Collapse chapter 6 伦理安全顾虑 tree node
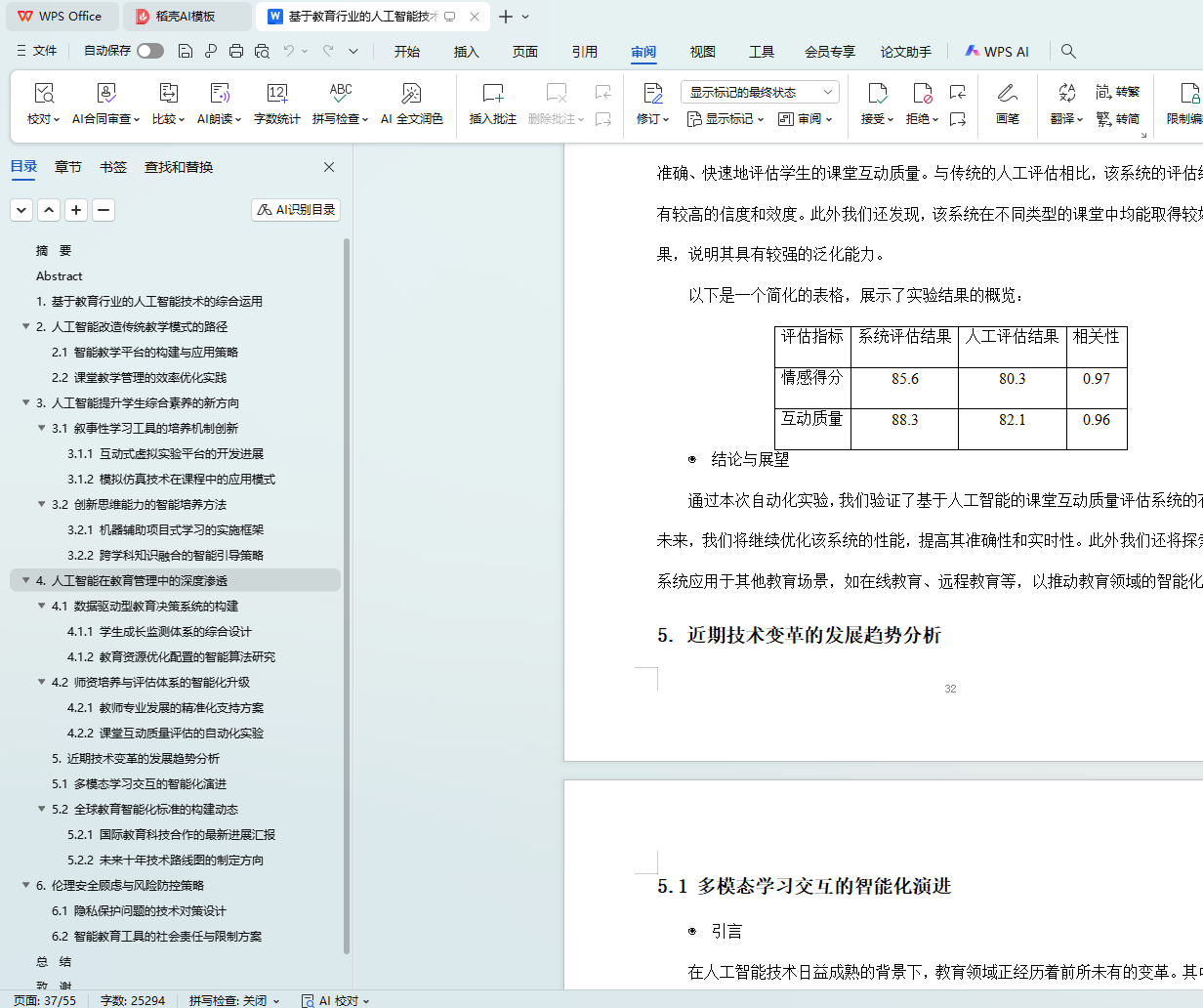Screen dimensions: 1203x1008 [x=26, y=885]
